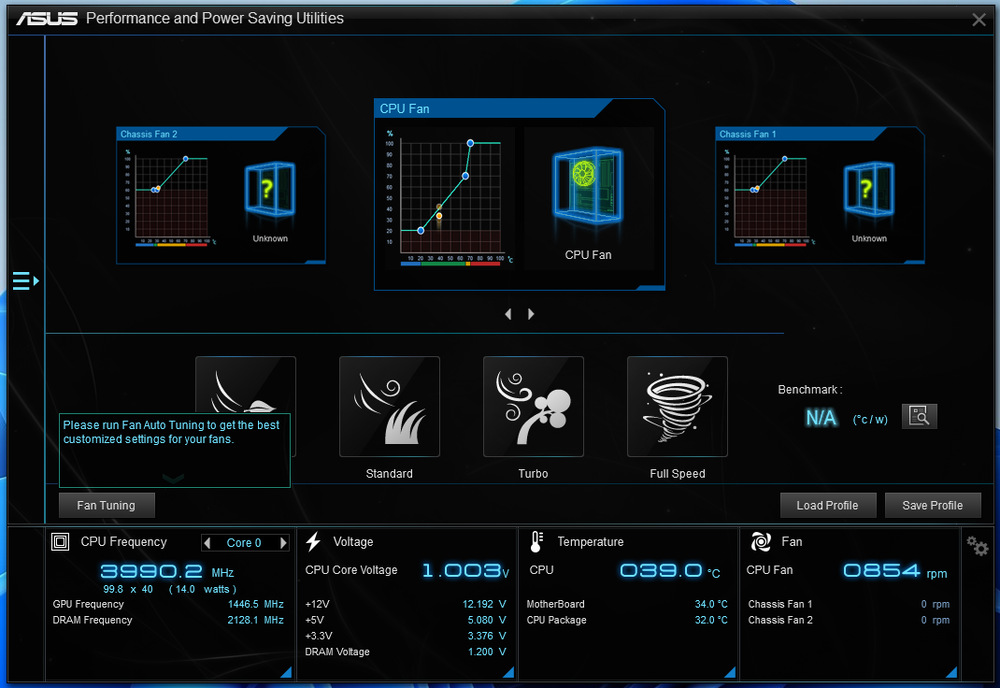Image resolution: width=1000 pixels, height=688 pixels.
Task: Switch to previous CPU core arrow
Action: coord(207,543)
